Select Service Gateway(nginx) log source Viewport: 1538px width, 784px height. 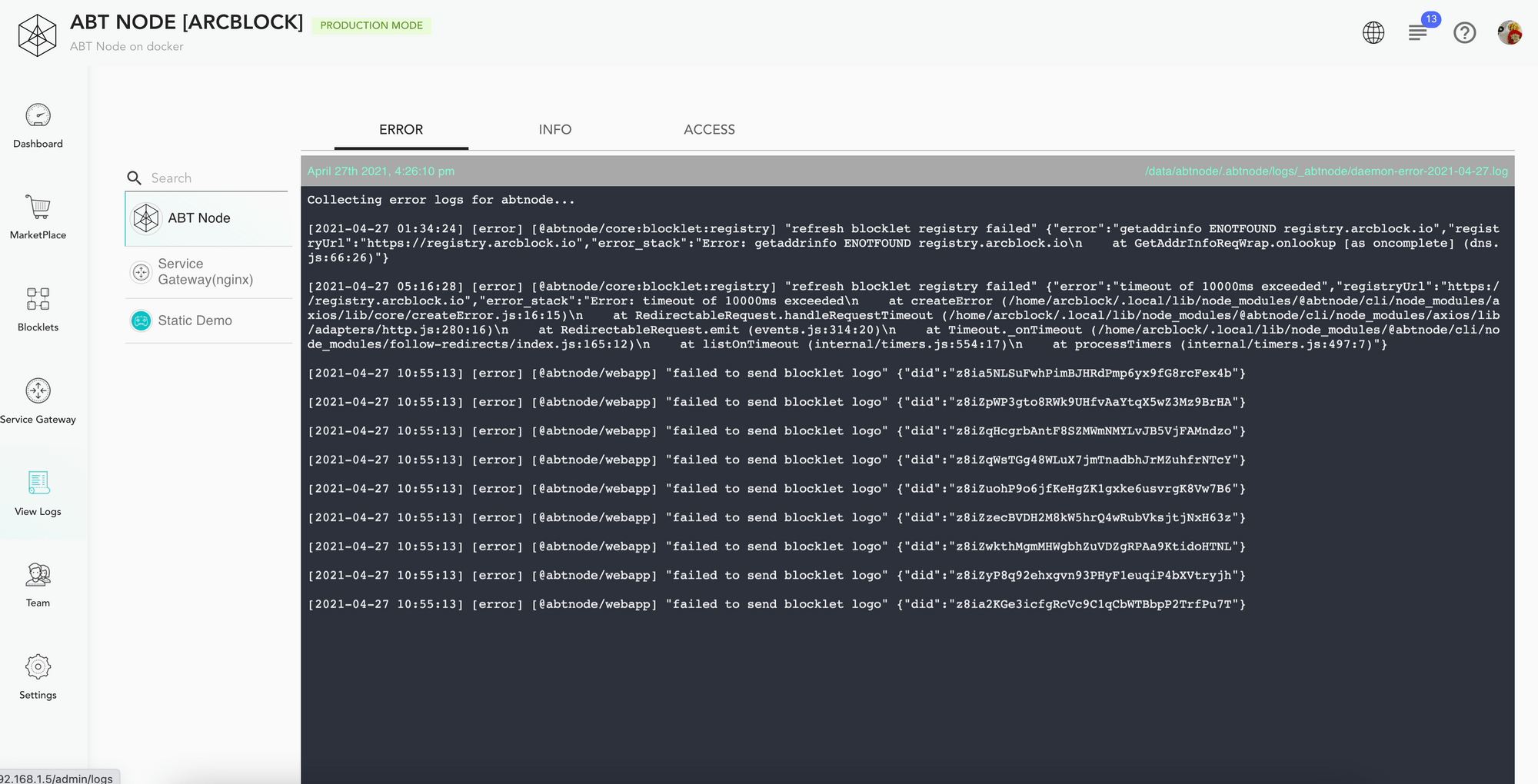tap(208, 272)
